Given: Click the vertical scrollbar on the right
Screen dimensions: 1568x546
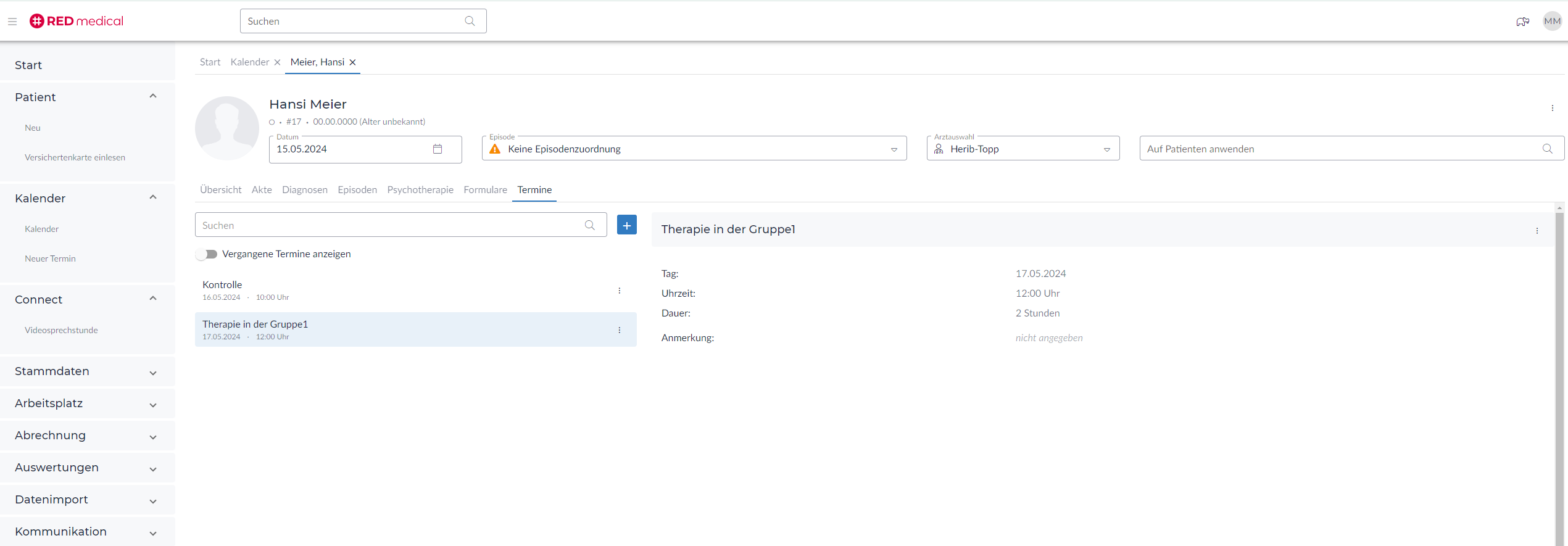Looking at the screenshot, I should [1559, 370].
